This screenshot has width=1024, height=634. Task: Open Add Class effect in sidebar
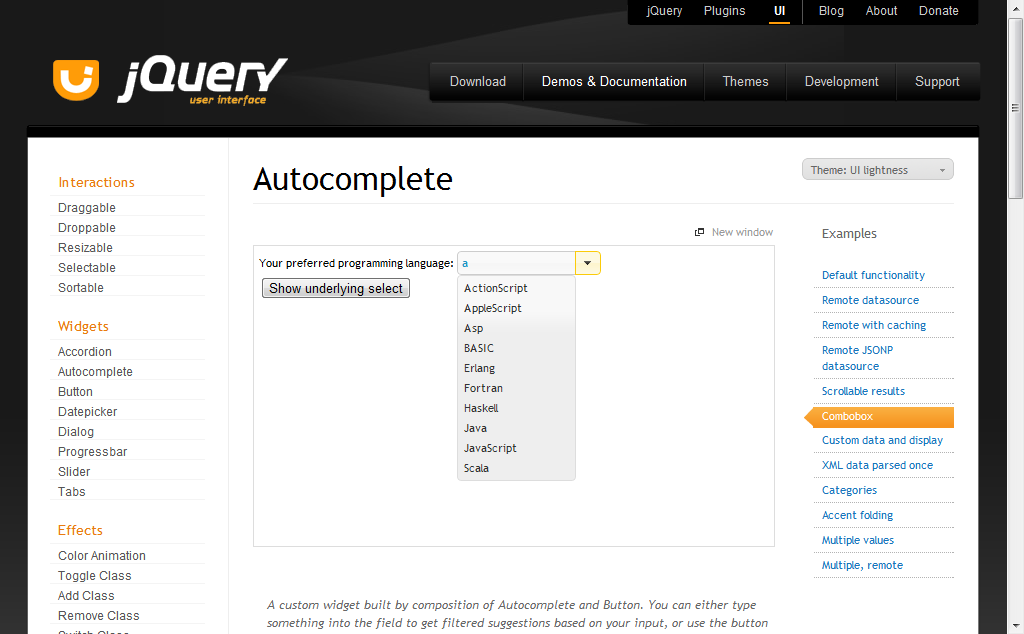86,596
